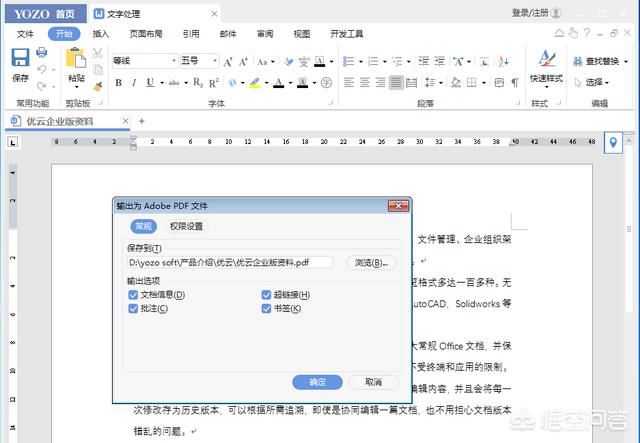Click the enclosed character (字) circle icon
The height and width of the screenshot is (443, 640).
[x=327, y=83]
